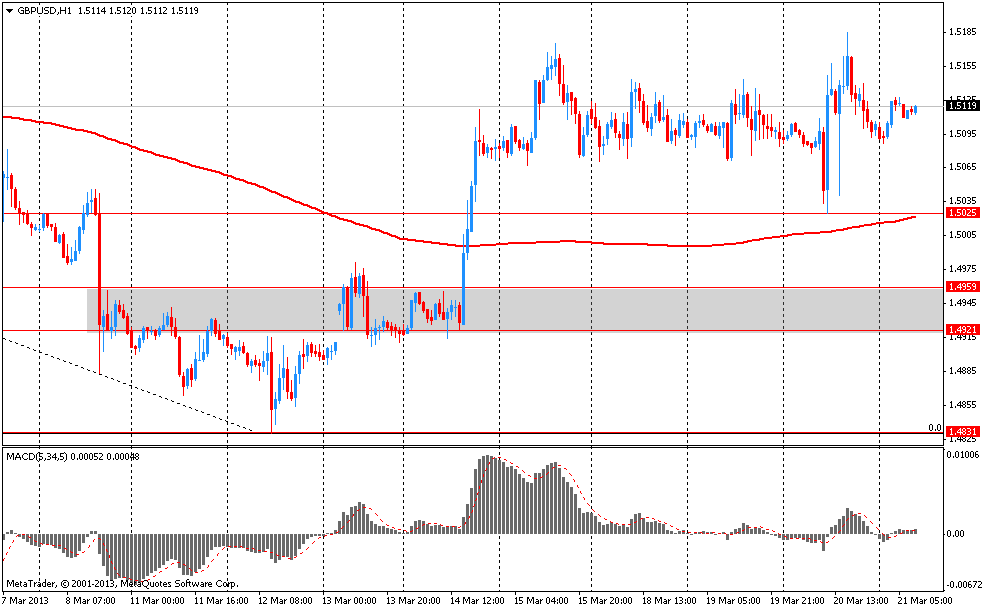Click the 1.5065 price axis value

[x=962, y=167]
